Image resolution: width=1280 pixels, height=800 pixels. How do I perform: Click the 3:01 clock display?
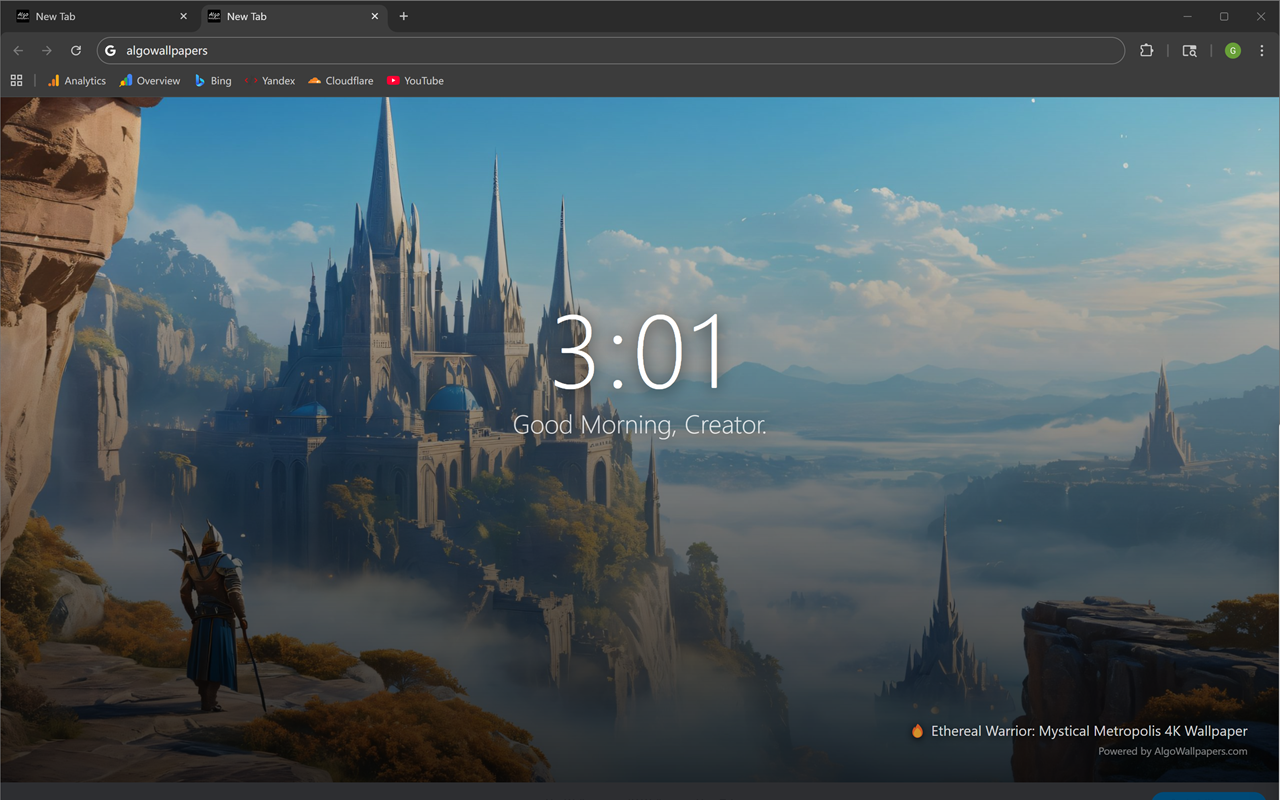640,353
